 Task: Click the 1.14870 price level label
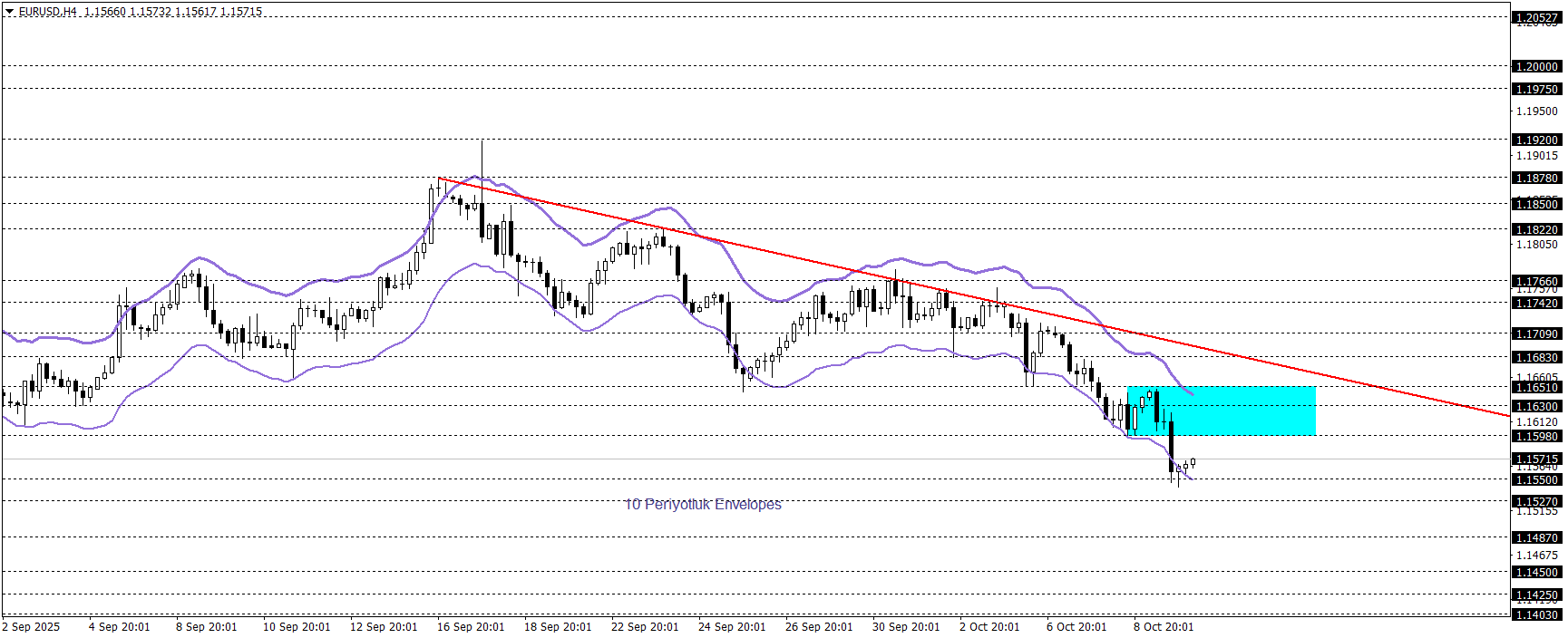(1536, 537)
